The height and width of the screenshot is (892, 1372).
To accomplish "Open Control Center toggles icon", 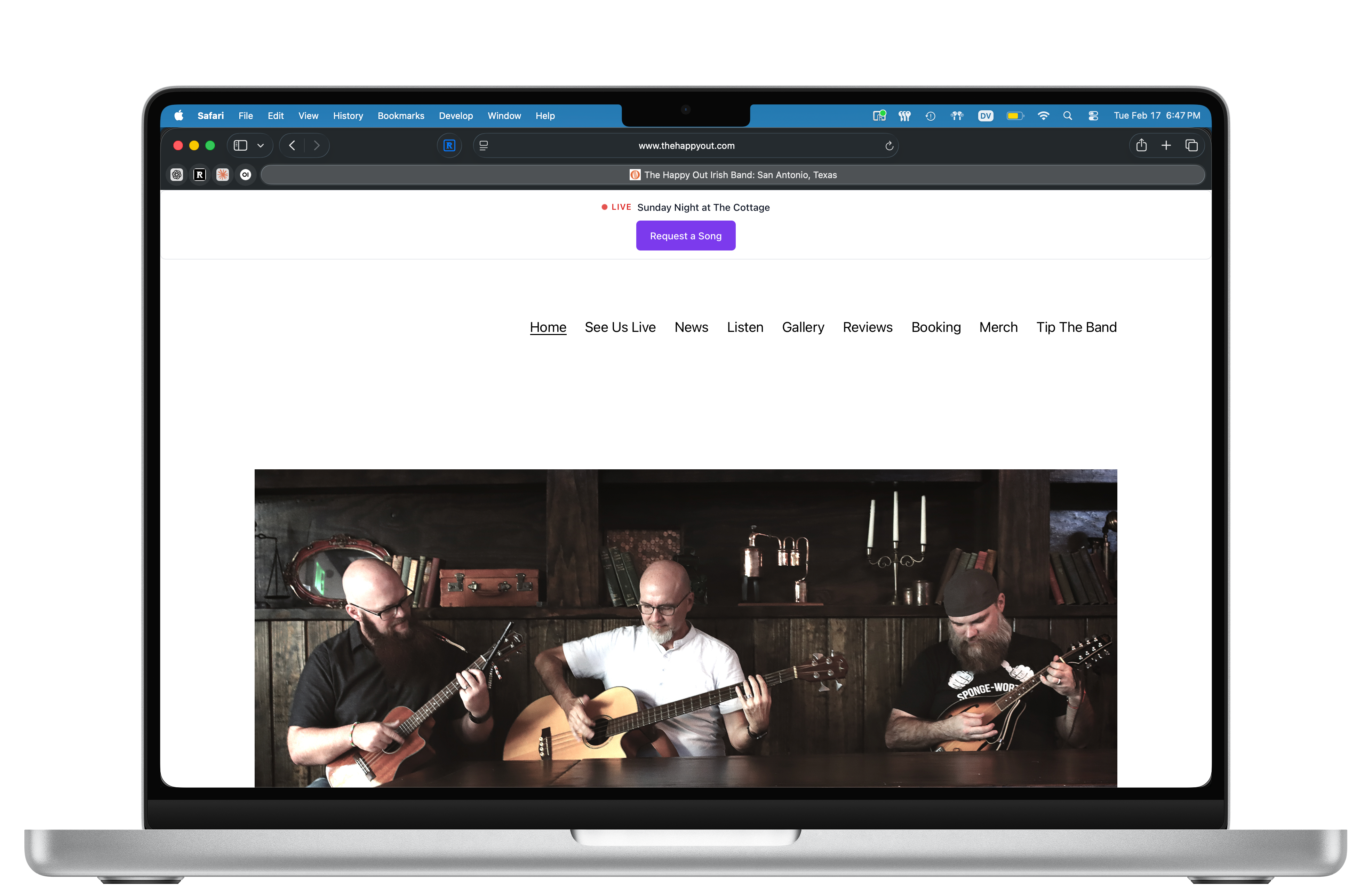I will click(x=1093, y=116).
